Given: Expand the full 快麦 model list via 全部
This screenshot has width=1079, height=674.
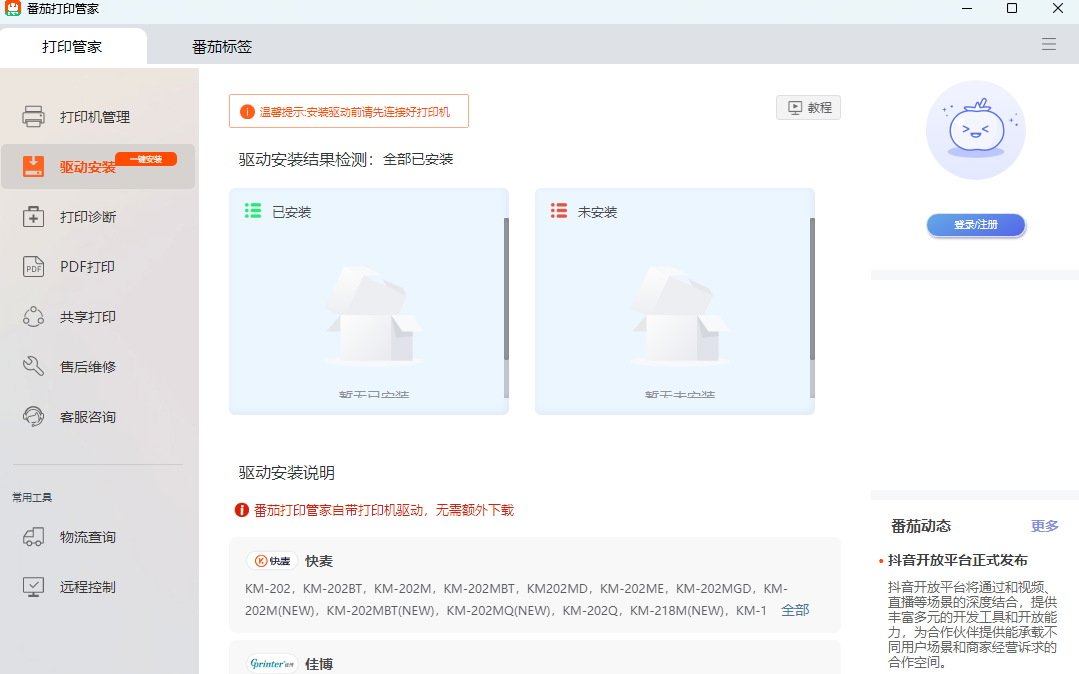Looking at the screenshot, I should click(794, 609).
